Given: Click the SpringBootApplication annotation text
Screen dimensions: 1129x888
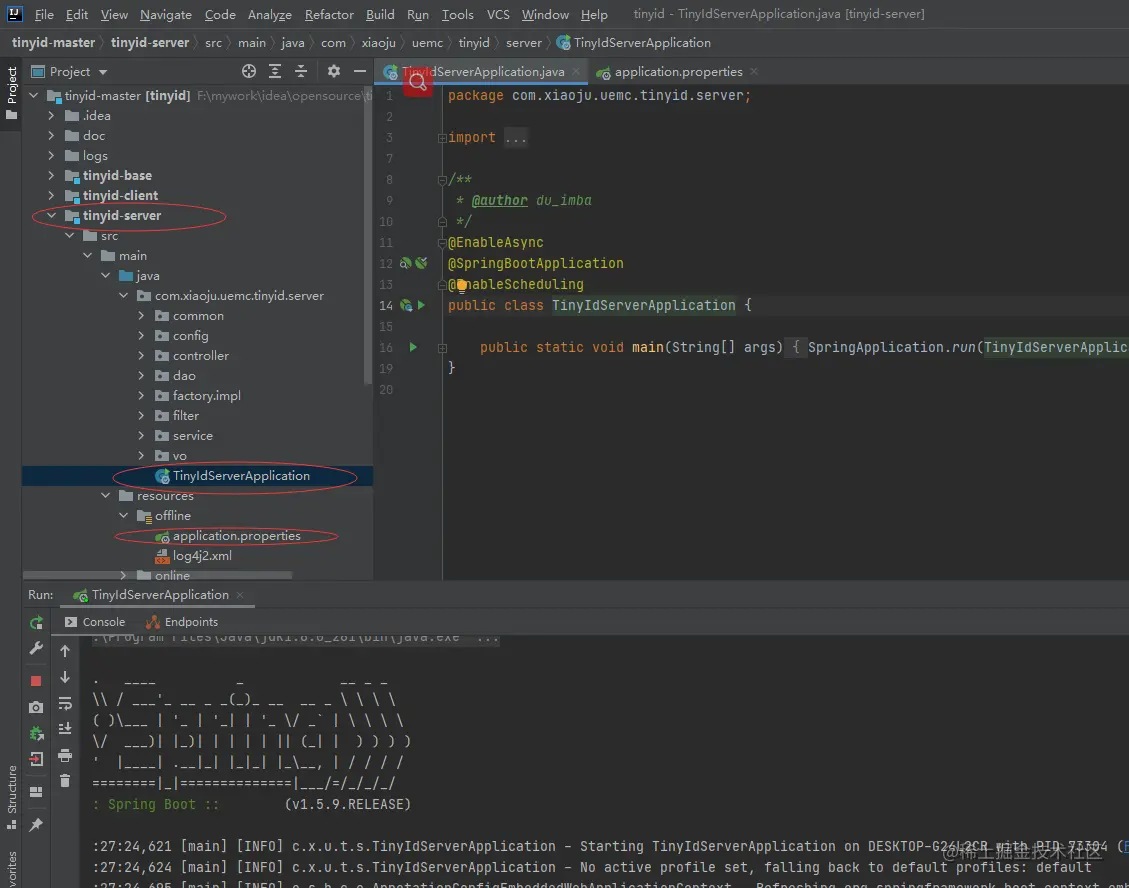Looking at the screenshot, I should pos(536,264).
